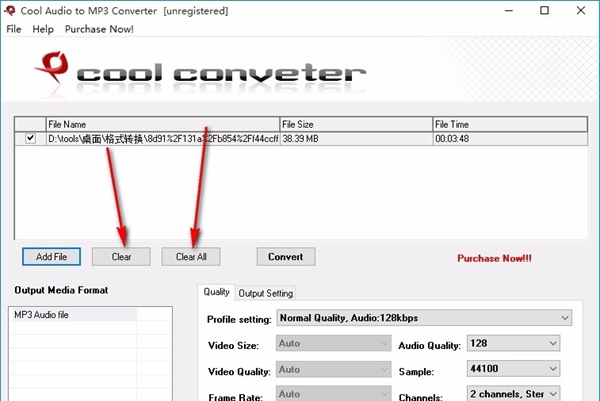Open the Audio Quality 128 dropdown
The image size is (600, 401).
tap(513, 343)
